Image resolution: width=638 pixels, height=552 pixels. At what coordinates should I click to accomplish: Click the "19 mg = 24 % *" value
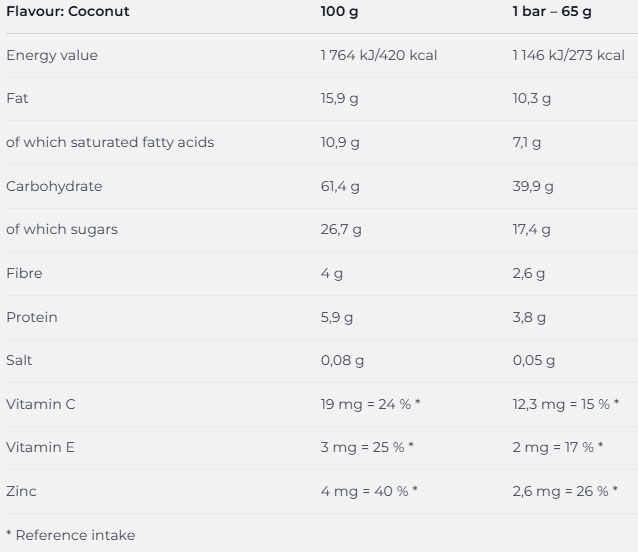coord(370,404)
